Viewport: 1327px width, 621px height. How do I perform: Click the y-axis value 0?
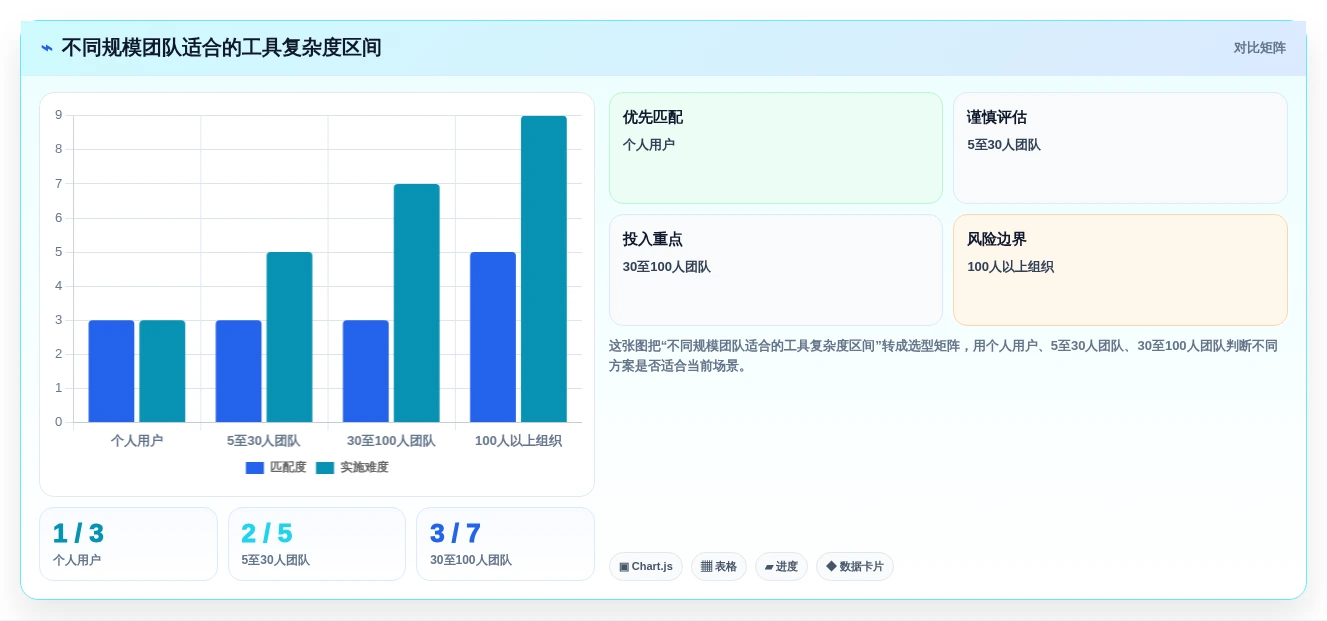(59, 422)
